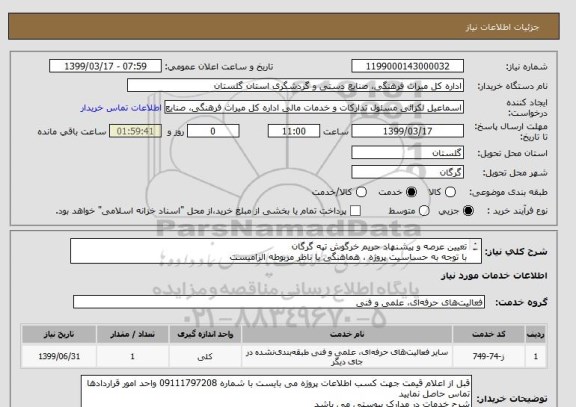
Task: Click the شهر محل تحویل field گرگان
Action: [x=407, y=172]
